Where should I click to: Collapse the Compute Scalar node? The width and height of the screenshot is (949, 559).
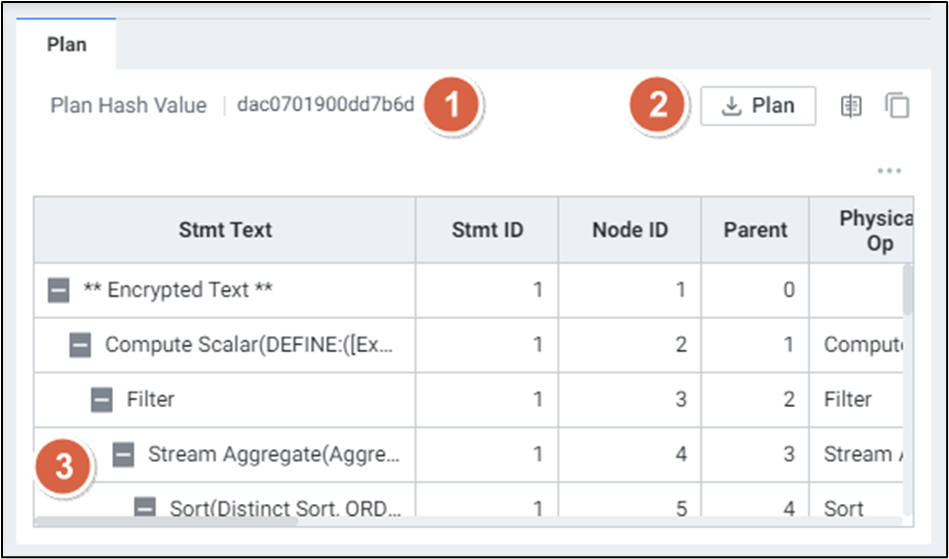pyautogui.click(x=80, y=346)
